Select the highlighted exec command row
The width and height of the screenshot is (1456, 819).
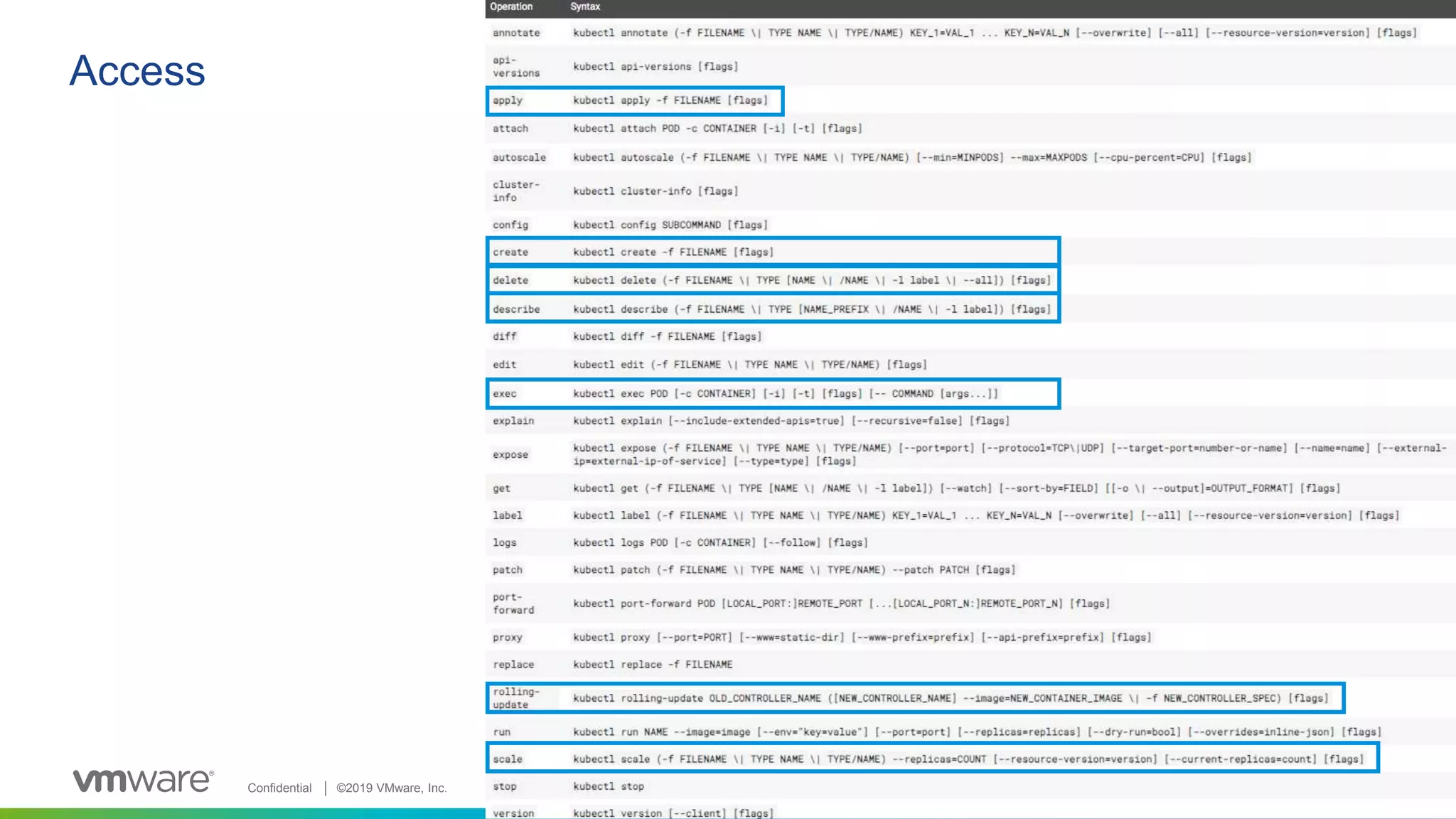click(x=773, y=394)
